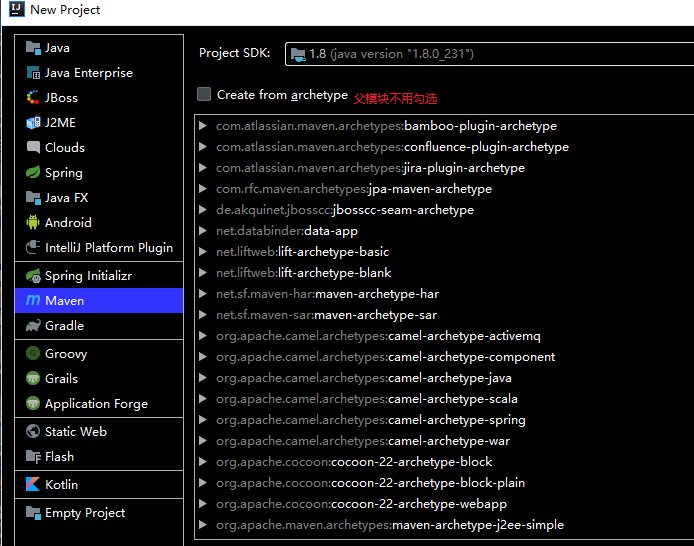Screen dimensions: 694x546
Task: Click the Grails icon
Action: coord(33,378)
